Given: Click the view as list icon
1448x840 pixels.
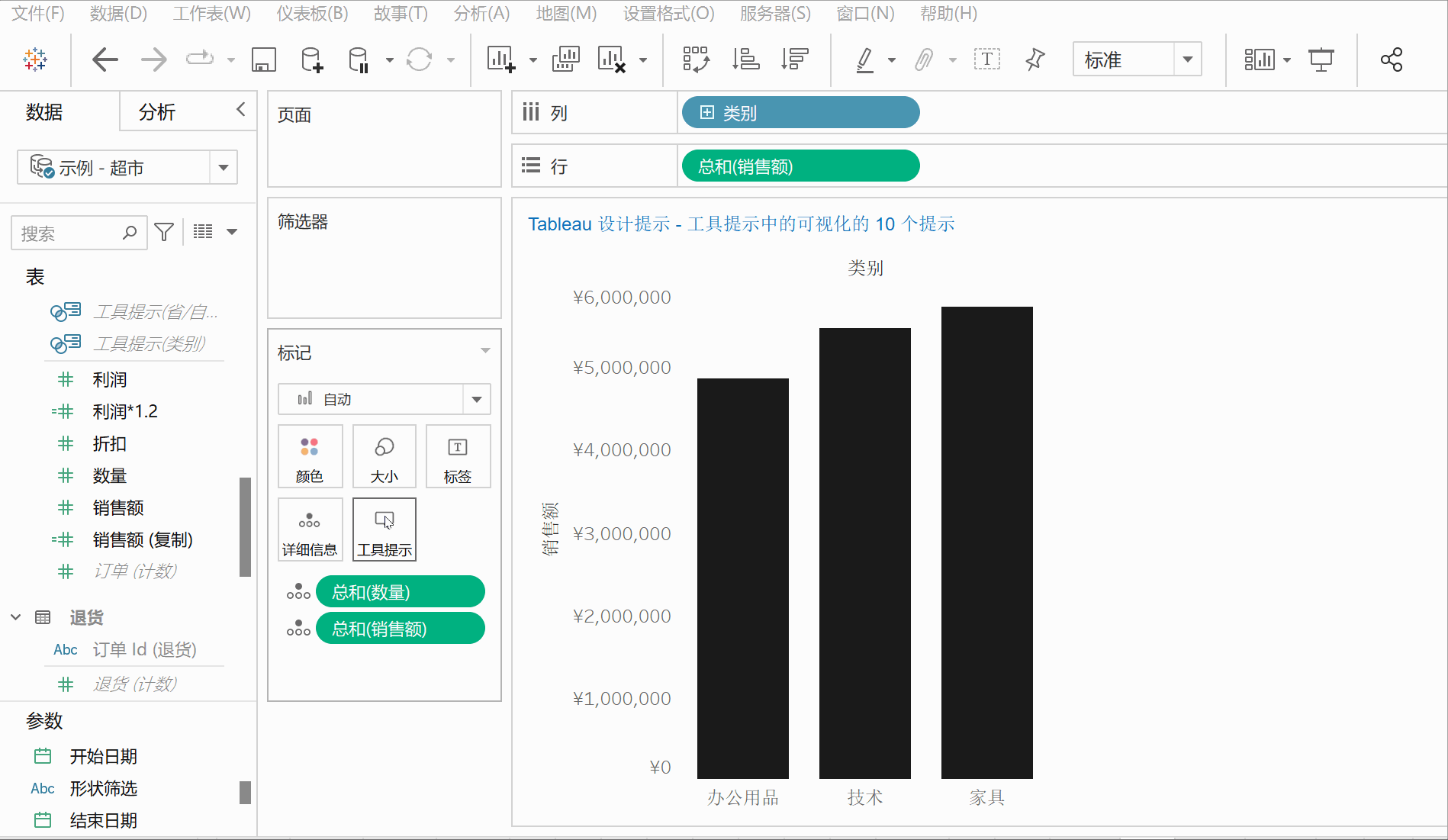Looking at the screenshot, I should [203, 231].
